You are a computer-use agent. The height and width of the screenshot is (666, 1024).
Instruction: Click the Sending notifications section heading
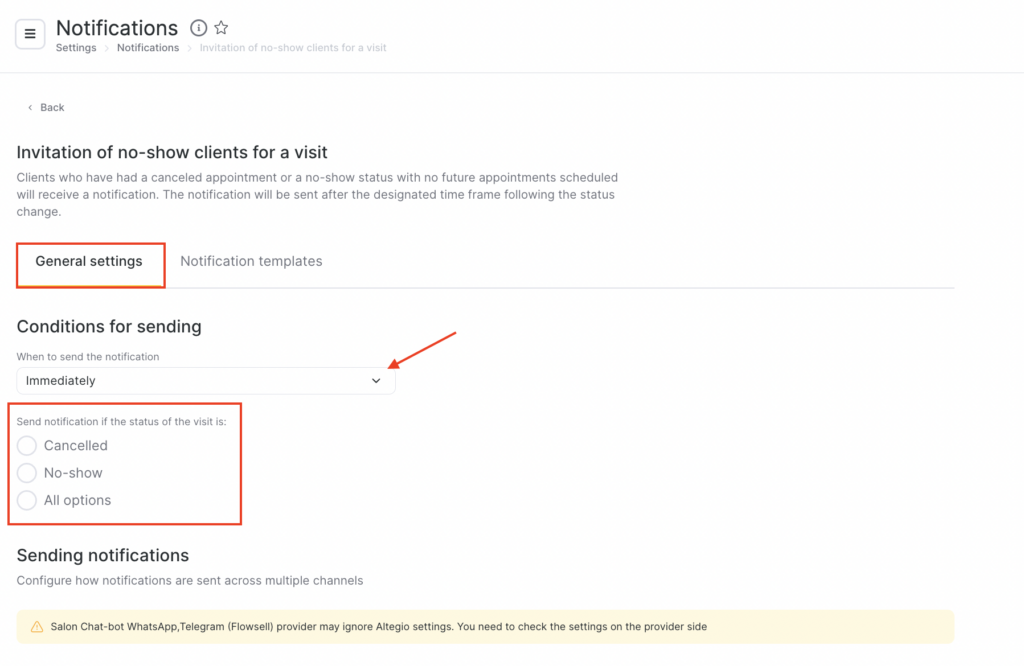pos(103,556)
